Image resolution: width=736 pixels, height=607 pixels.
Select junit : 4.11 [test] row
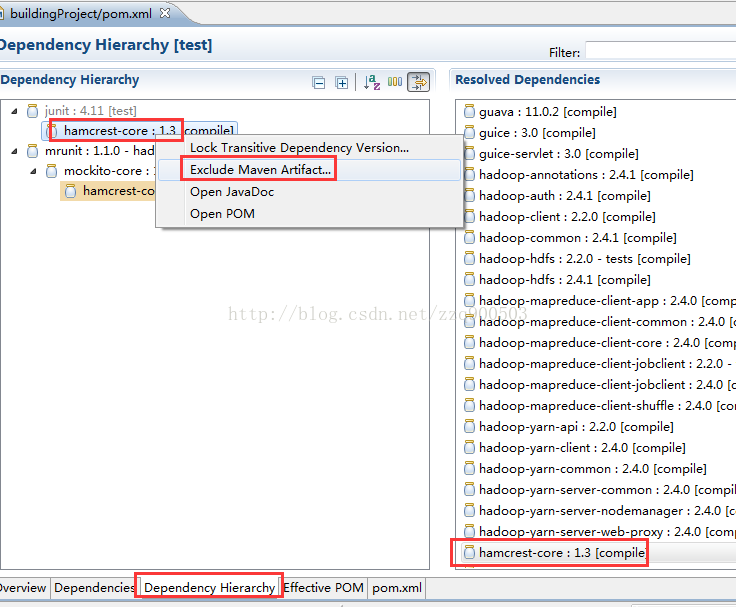click(82, 111)
